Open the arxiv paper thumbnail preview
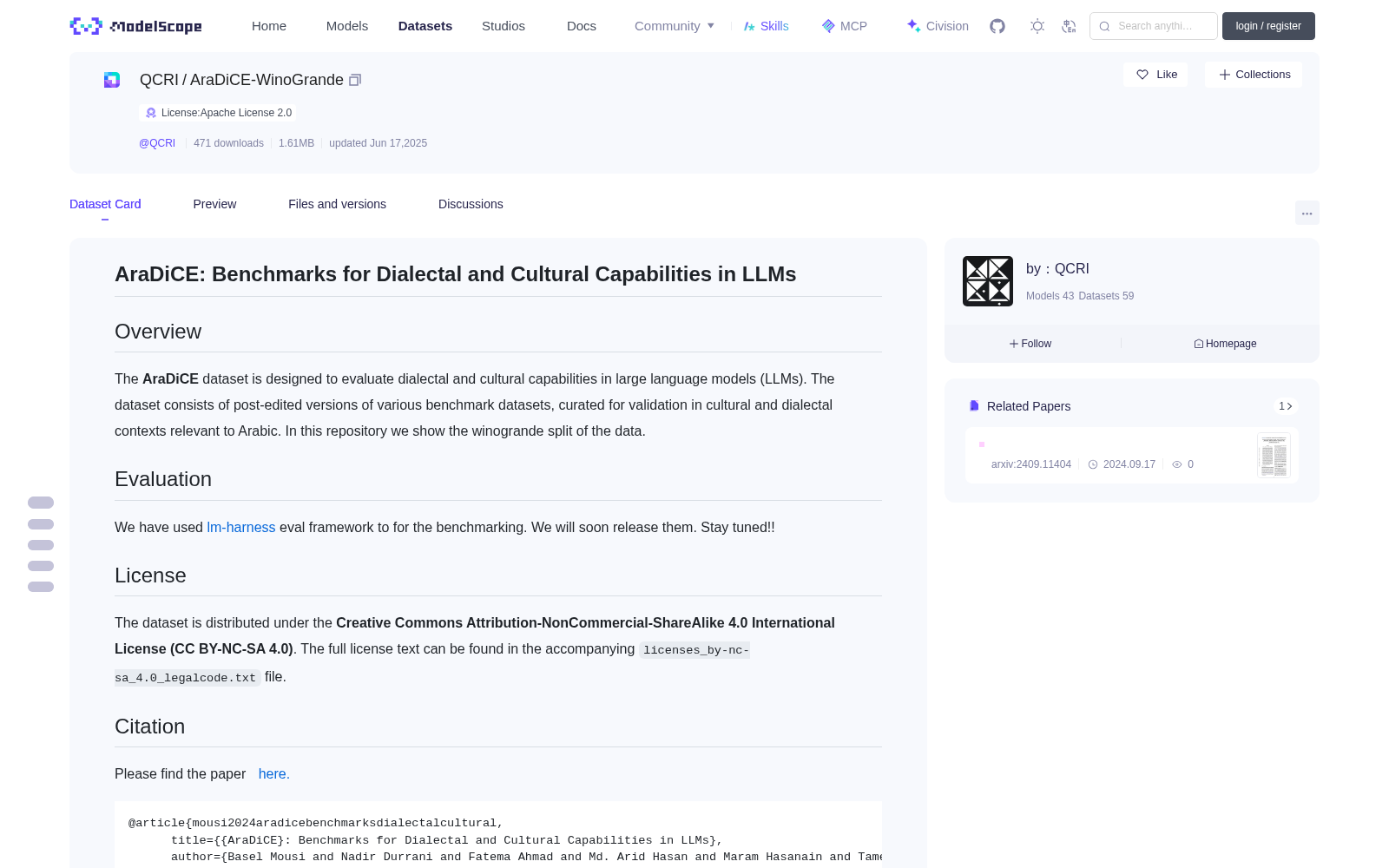 pyautogui.click(x=1274, y=456)
